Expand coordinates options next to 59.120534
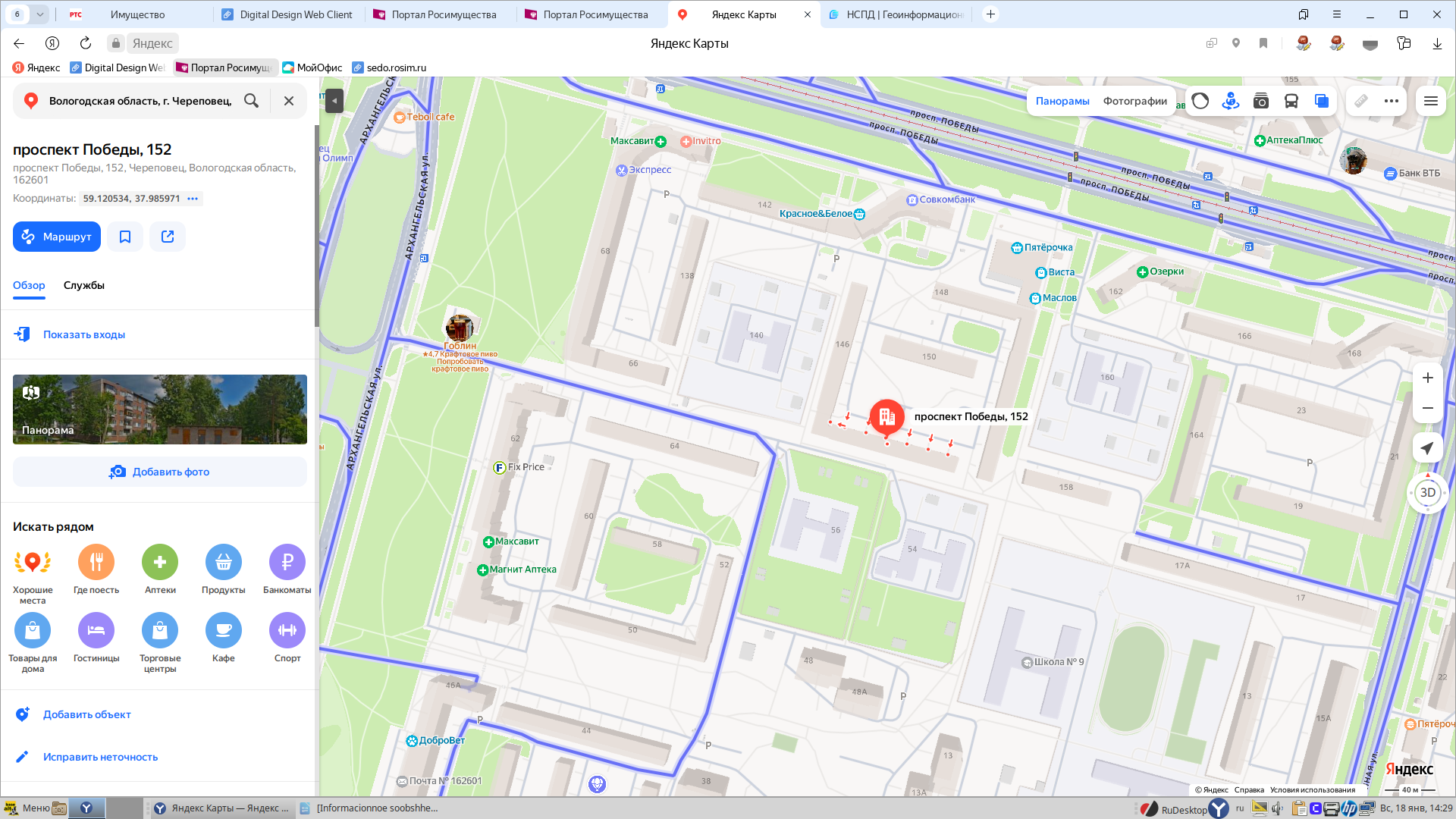Viewport: 1456px width, 819px height. [193, 199]
